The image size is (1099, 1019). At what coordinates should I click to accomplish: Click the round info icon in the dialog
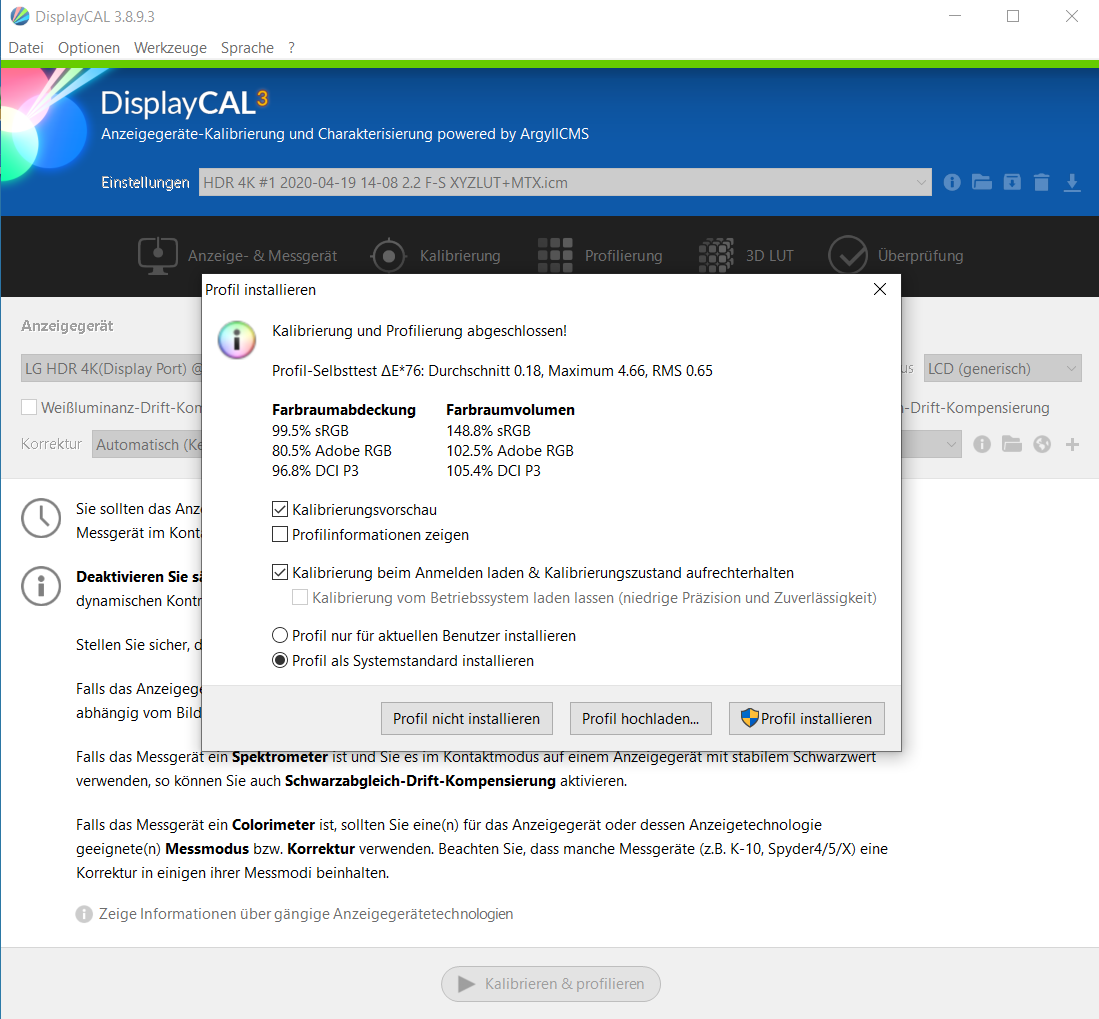[237, 341]
